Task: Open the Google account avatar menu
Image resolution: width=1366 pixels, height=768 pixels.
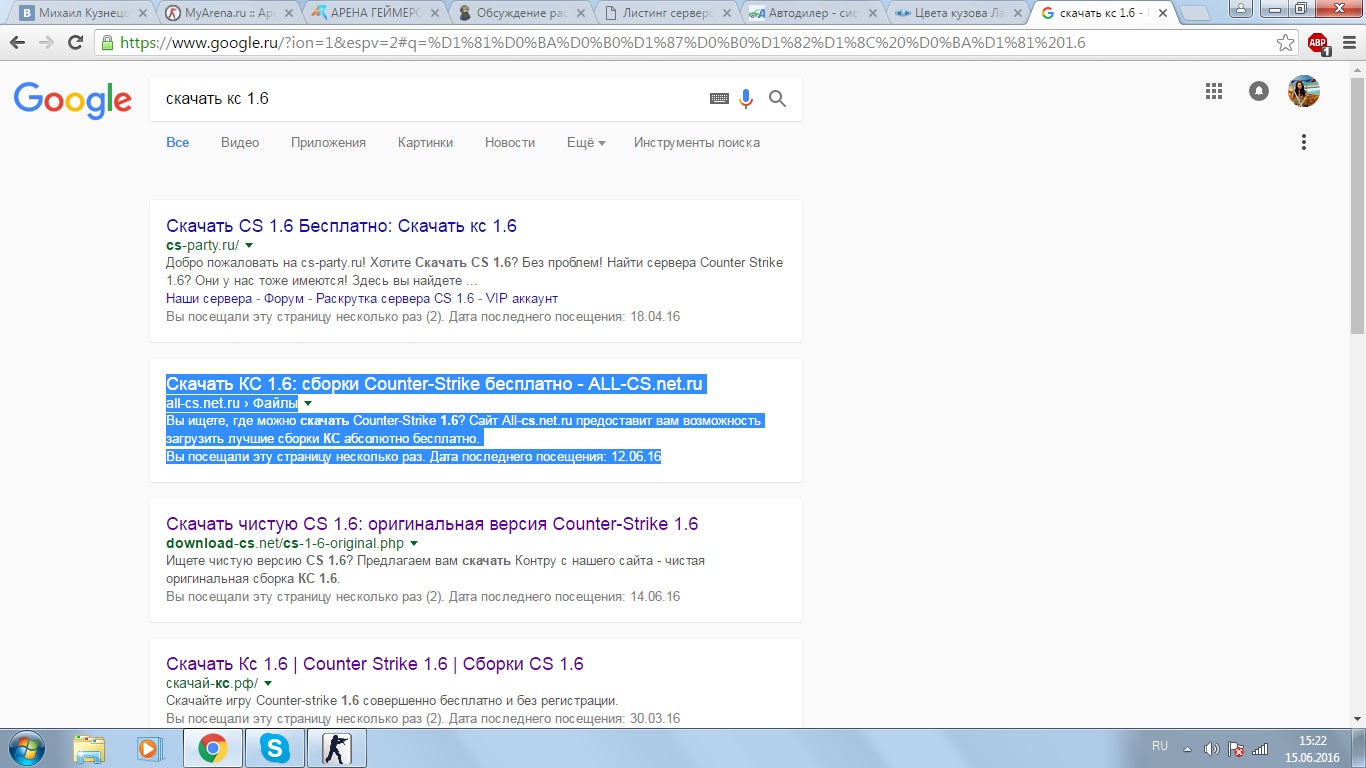Action: [x=1304, y=91]
